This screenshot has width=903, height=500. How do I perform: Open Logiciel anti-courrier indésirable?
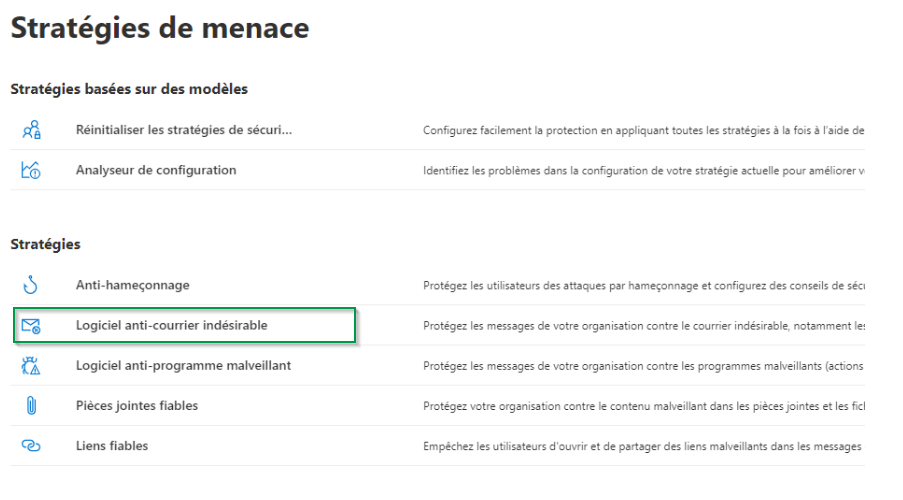coord(172,325)
